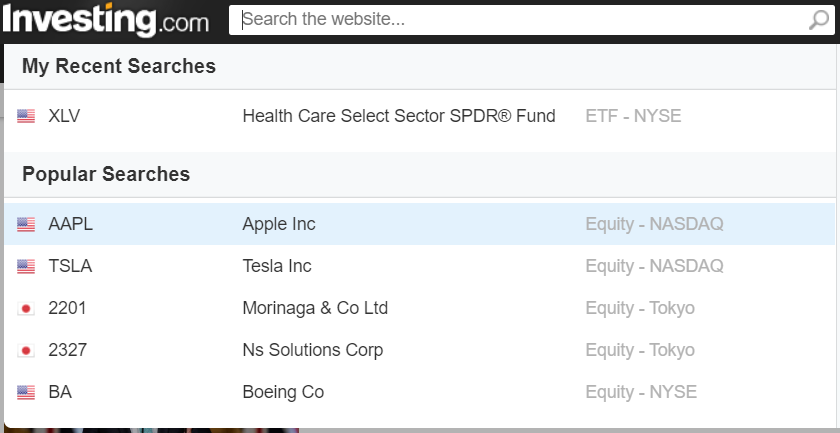Open Morinaga & Co Ltd result
The image size is (840, 433).
tap(419, 308)
